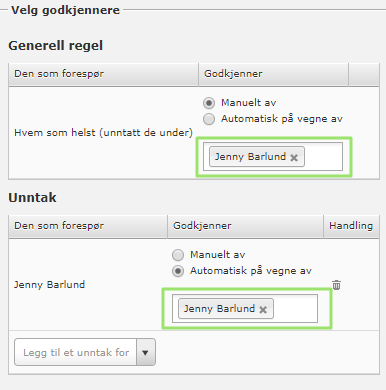The height and width of the screenshot is (390, 386).
Task: Click 'Den som forespør' header in Generell regel
Action: [x=59, y=74]
